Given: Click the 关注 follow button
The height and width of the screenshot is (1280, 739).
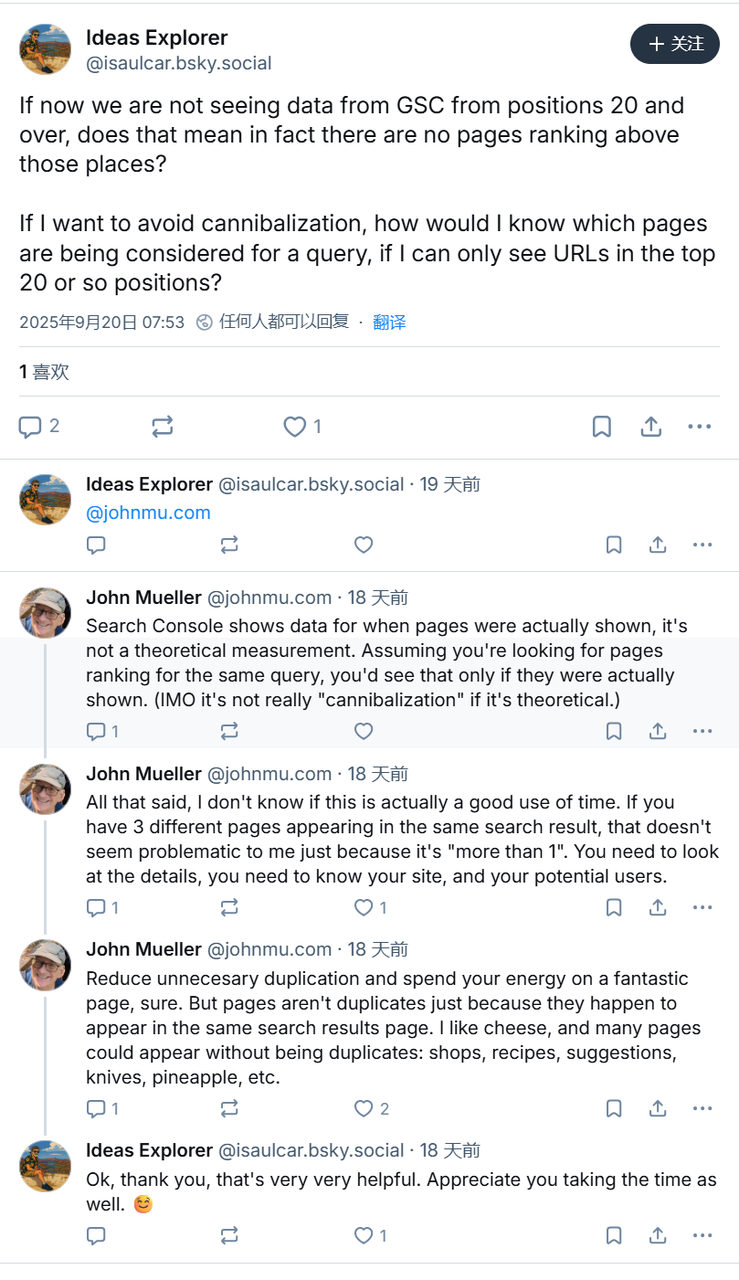Looking at the screenshot, I should coord(675,44).
